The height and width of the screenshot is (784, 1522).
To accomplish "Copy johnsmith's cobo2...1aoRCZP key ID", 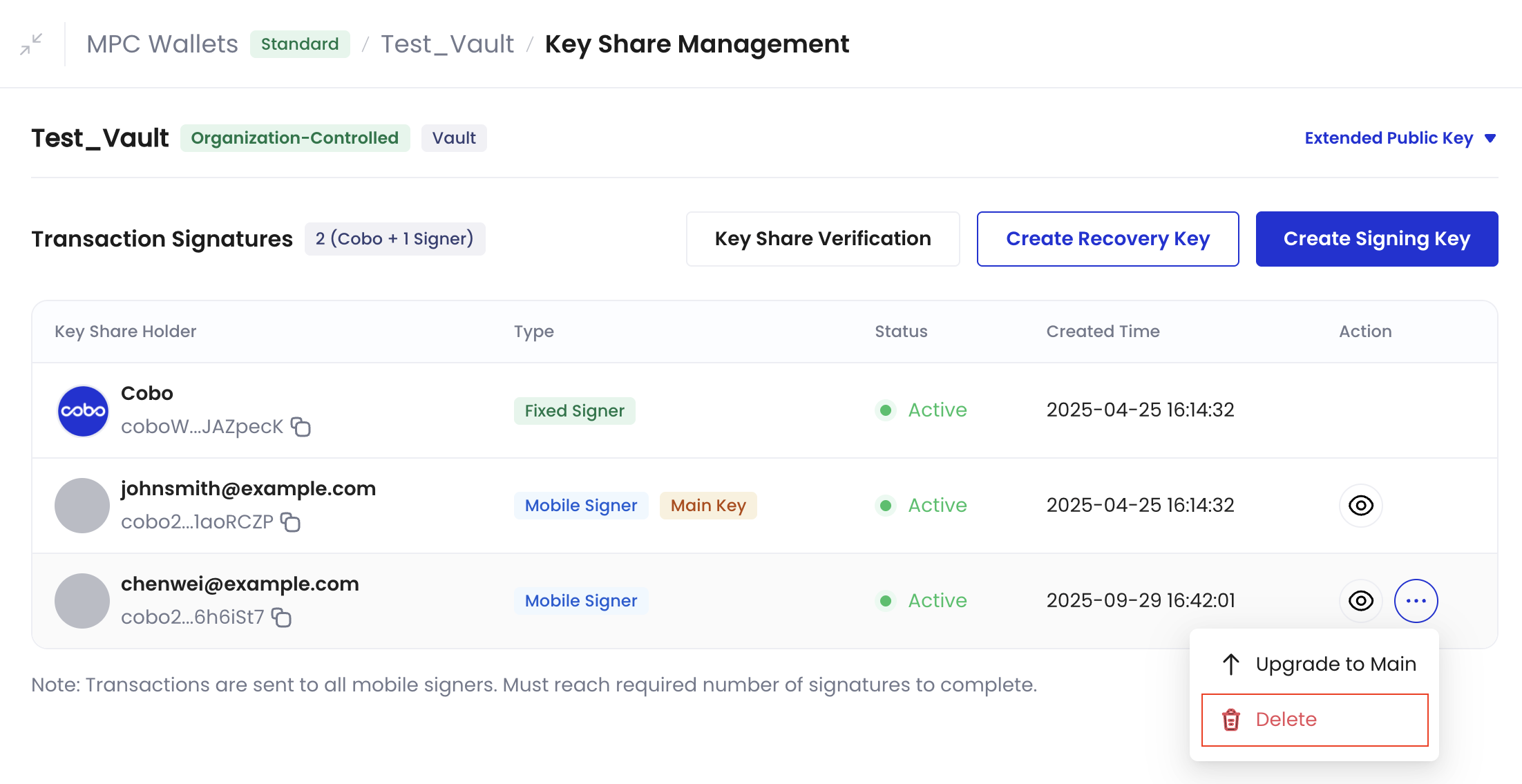I will click(x=291, y=522).
